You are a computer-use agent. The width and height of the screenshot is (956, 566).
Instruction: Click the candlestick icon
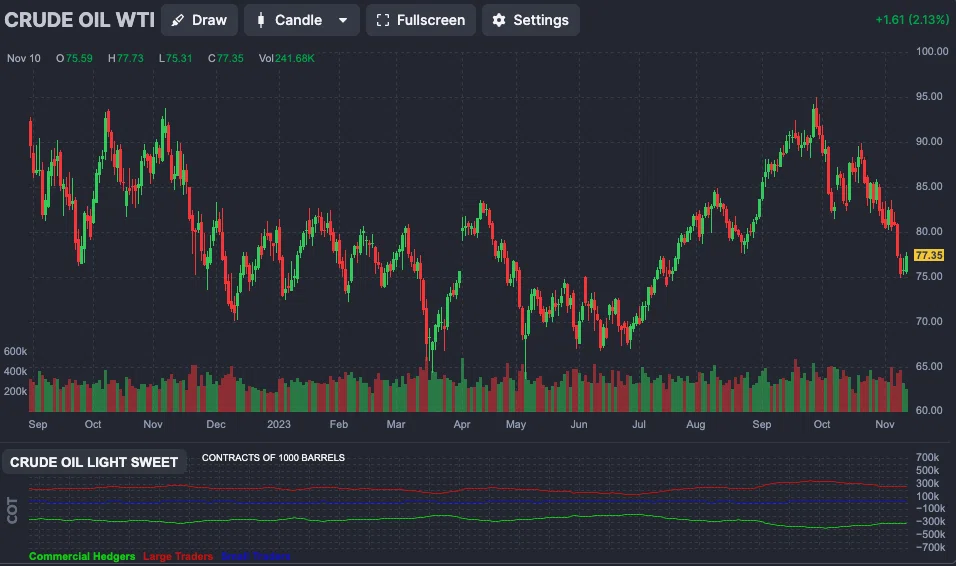point(261,20)
